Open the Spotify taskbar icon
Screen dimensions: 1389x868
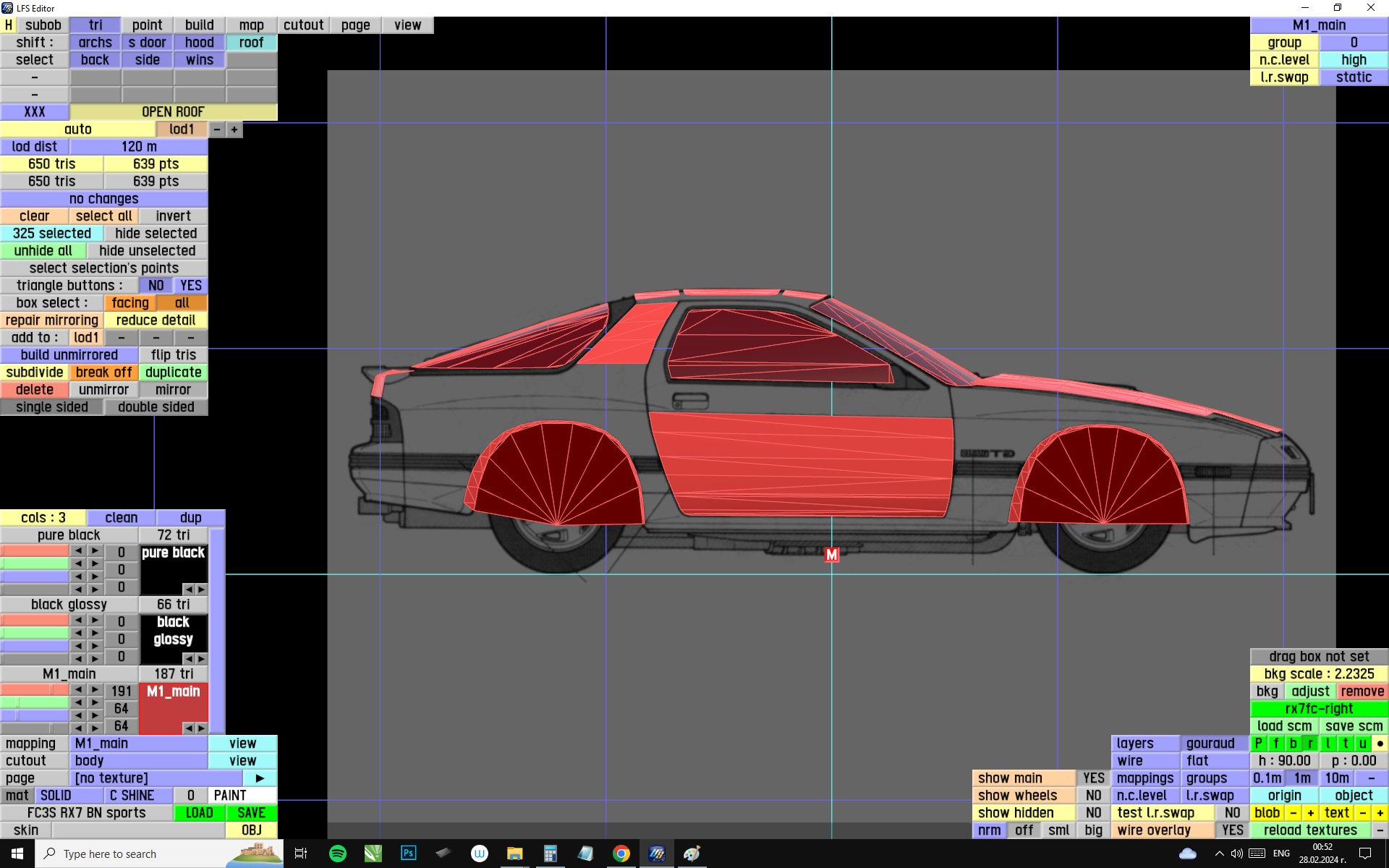point(337,854)
